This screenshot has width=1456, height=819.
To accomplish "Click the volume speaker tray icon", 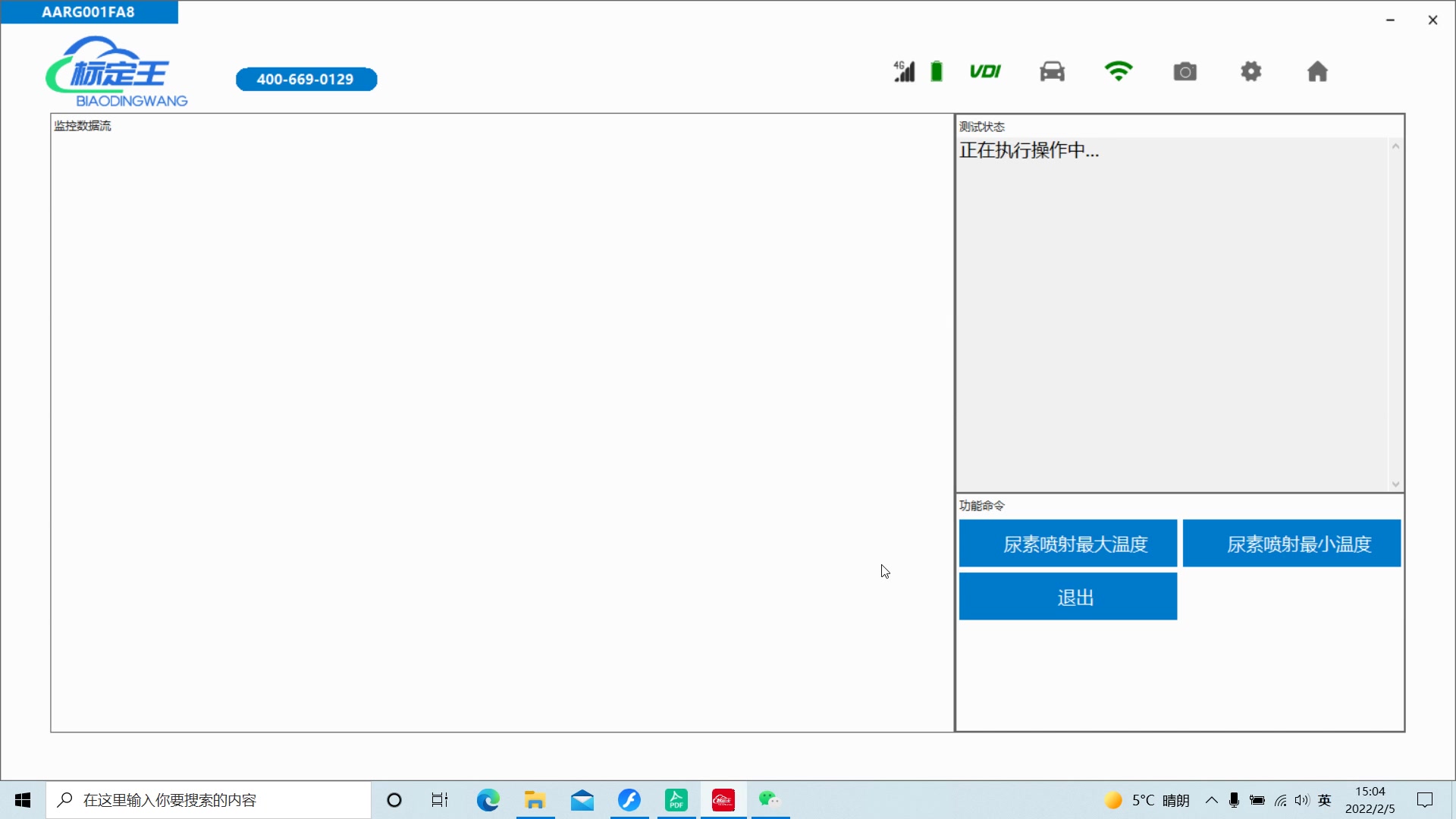I will [x=1302, y=800].
